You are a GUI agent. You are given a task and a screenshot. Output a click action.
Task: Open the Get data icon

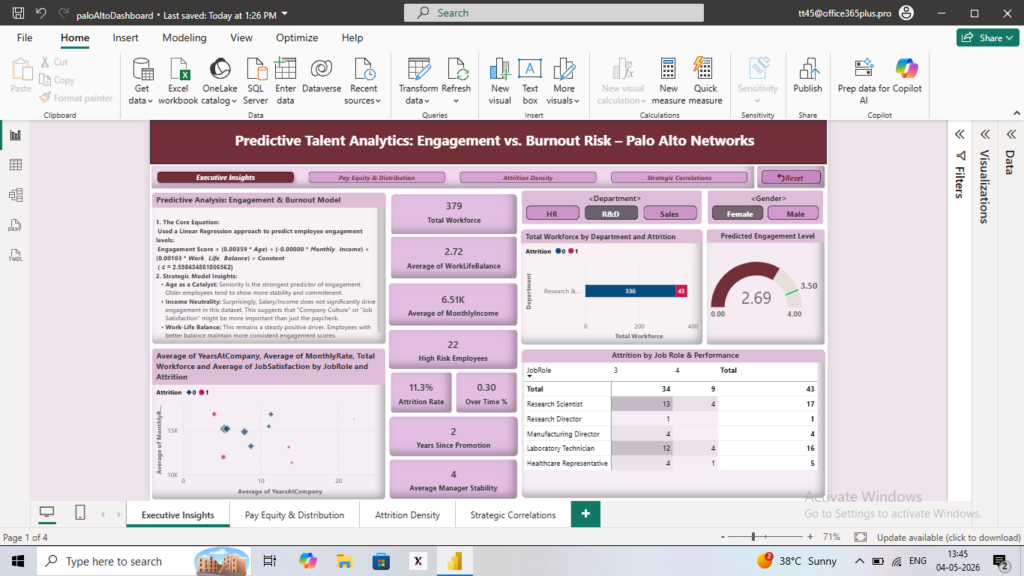tap(142, 69)
